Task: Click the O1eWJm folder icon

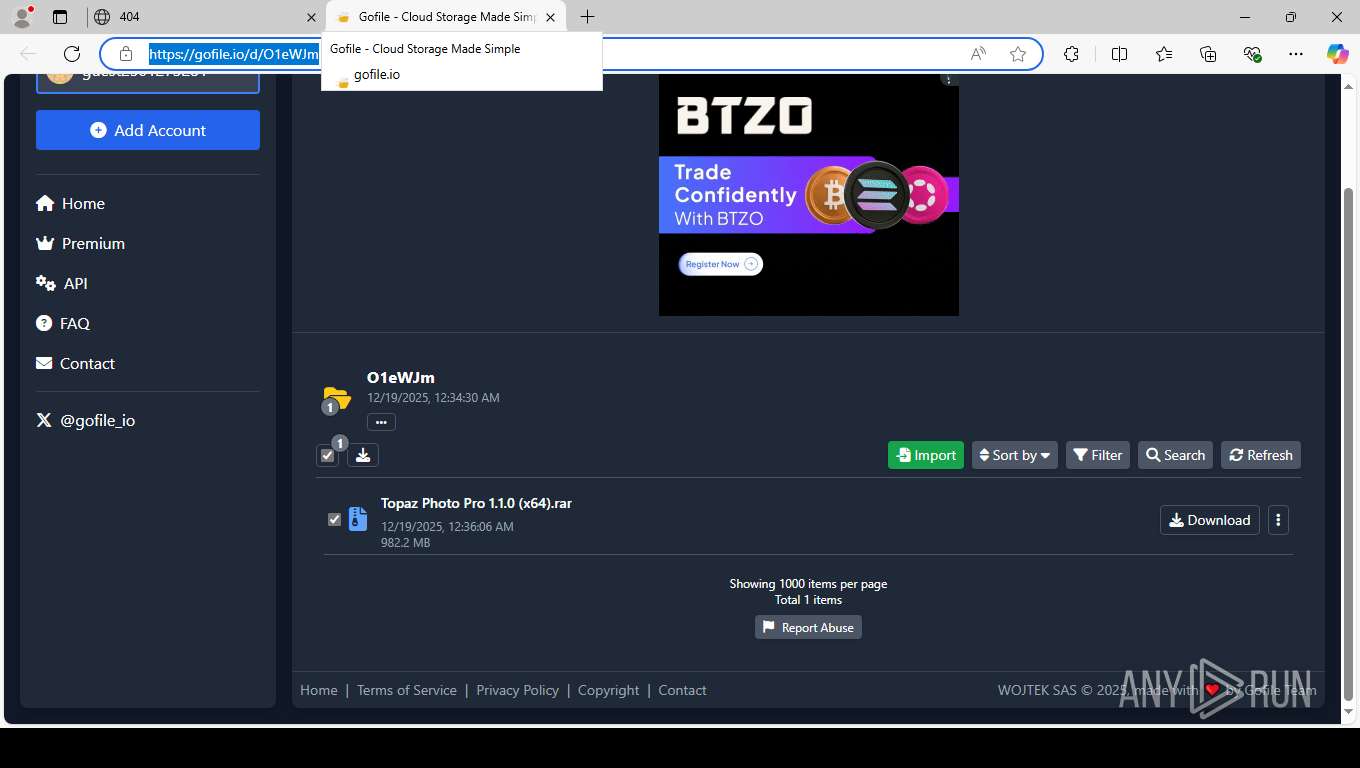Action: tap(337, 398)
